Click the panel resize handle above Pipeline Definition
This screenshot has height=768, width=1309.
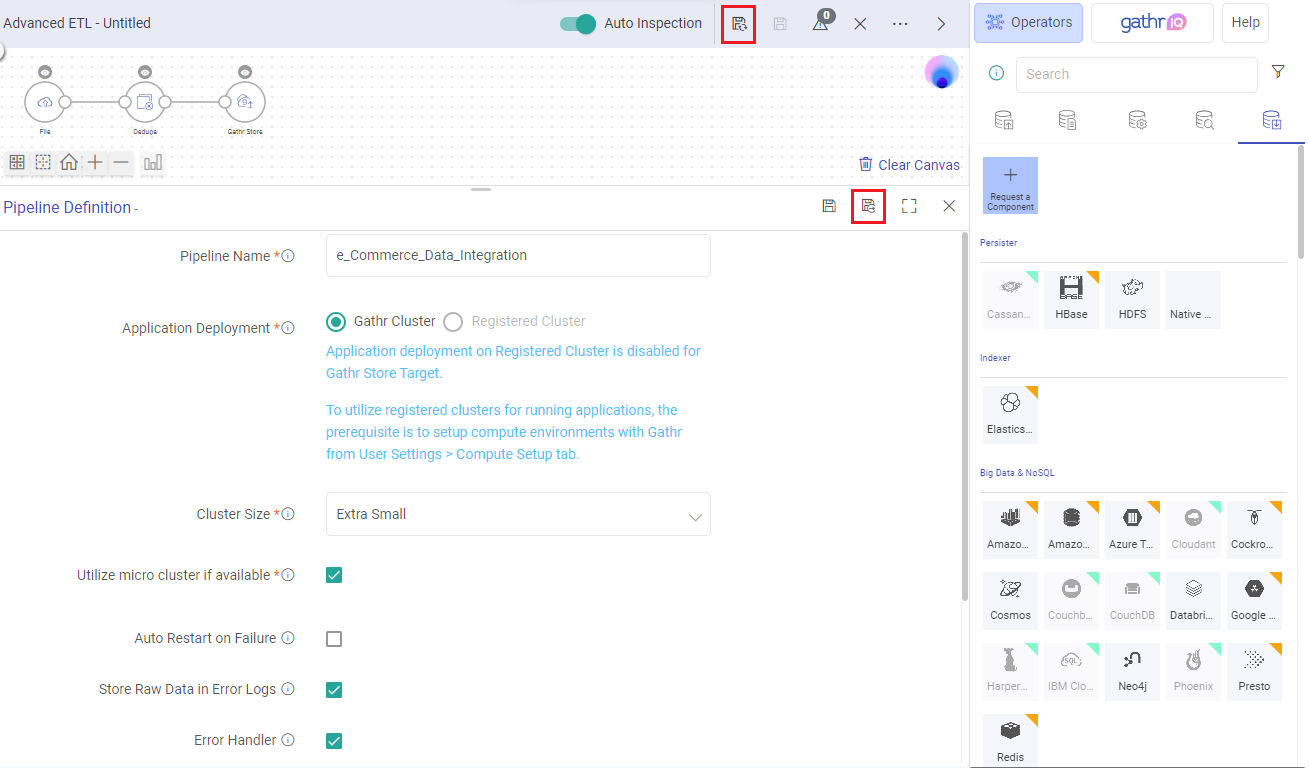point(481,189)
